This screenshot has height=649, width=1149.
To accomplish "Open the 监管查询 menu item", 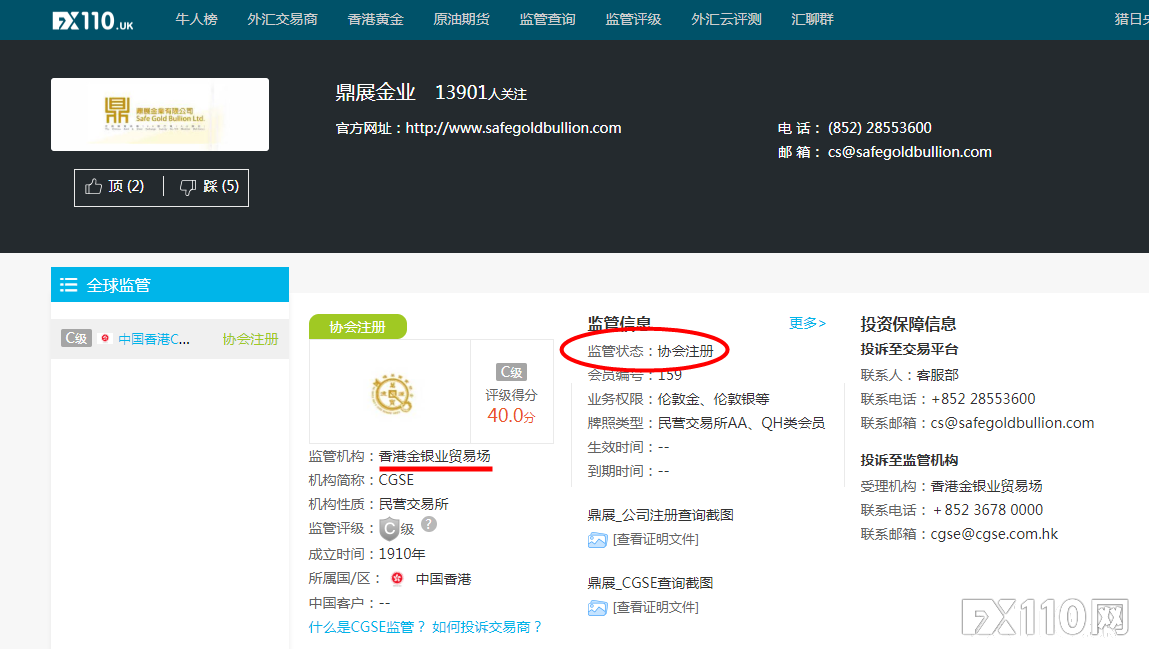I will pos(547,18).
